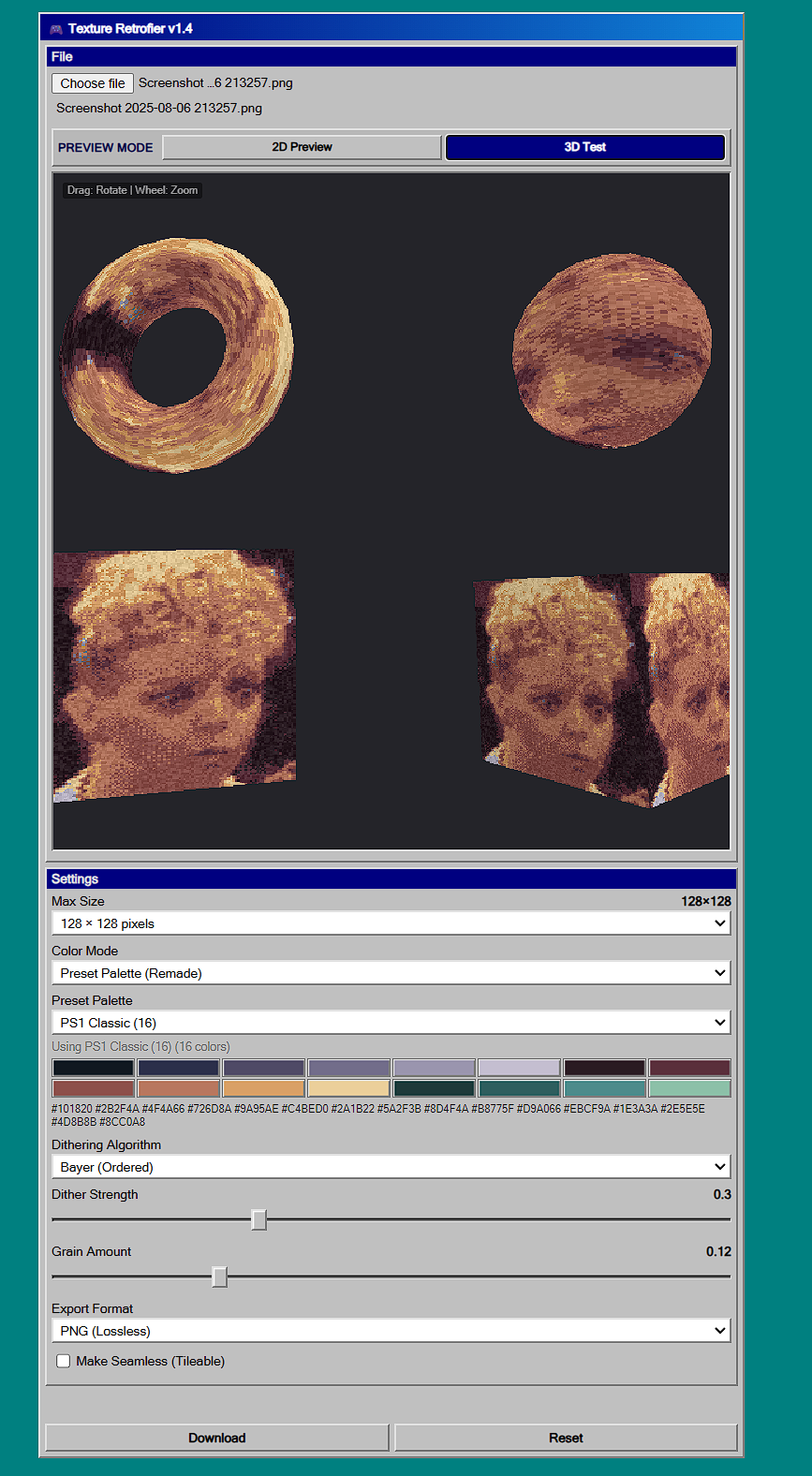Click the PREVIEW MODE label

pos(105,148)
